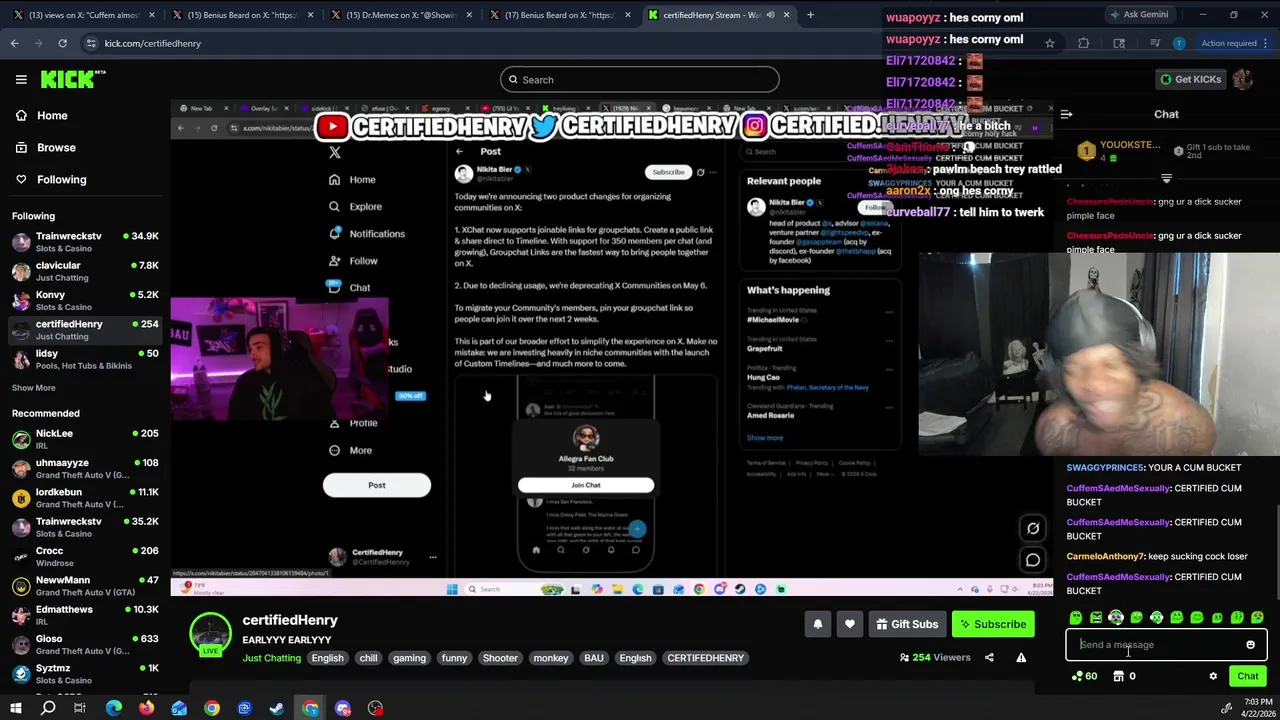Open Windows taskbar search

(48, 708)
